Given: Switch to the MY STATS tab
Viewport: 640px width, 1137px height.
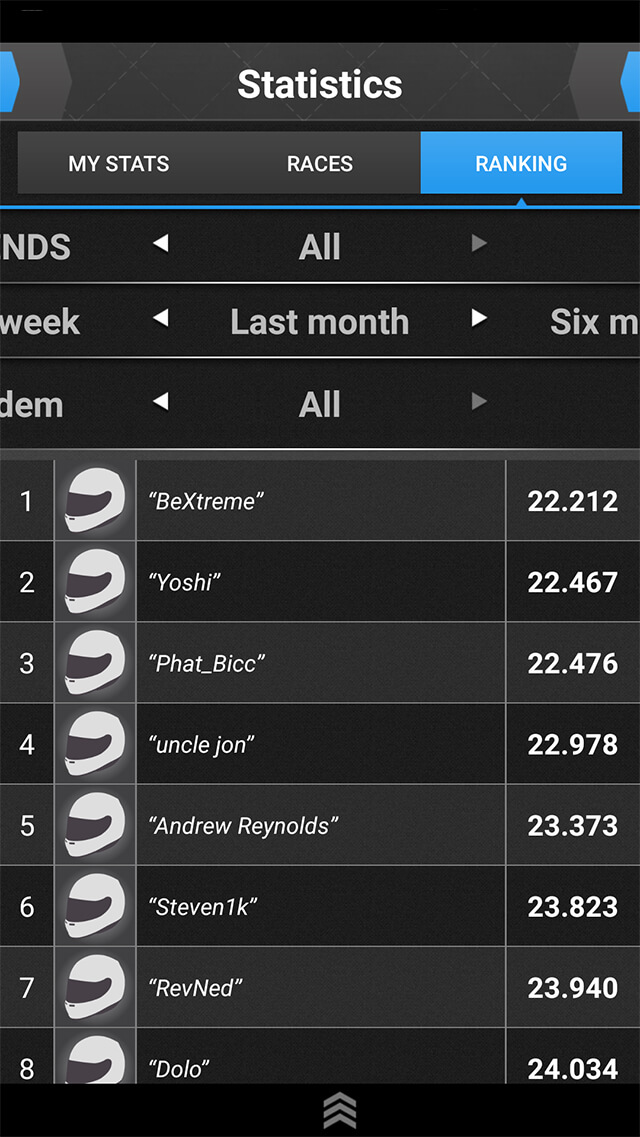Looking at the screenshot, I should point(117,163).
